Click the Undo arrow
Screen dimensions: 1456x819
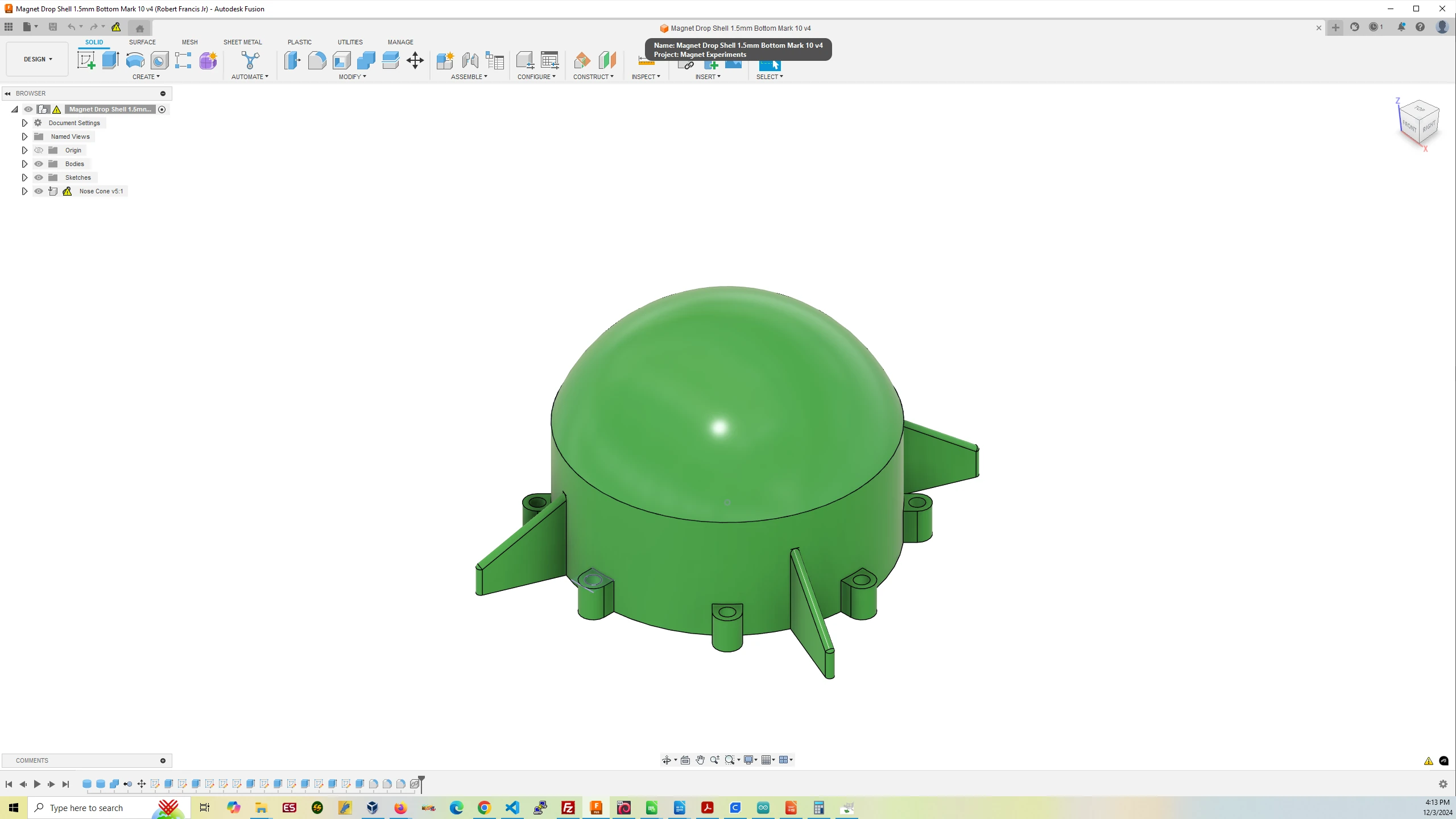click(x=71, y=27)
